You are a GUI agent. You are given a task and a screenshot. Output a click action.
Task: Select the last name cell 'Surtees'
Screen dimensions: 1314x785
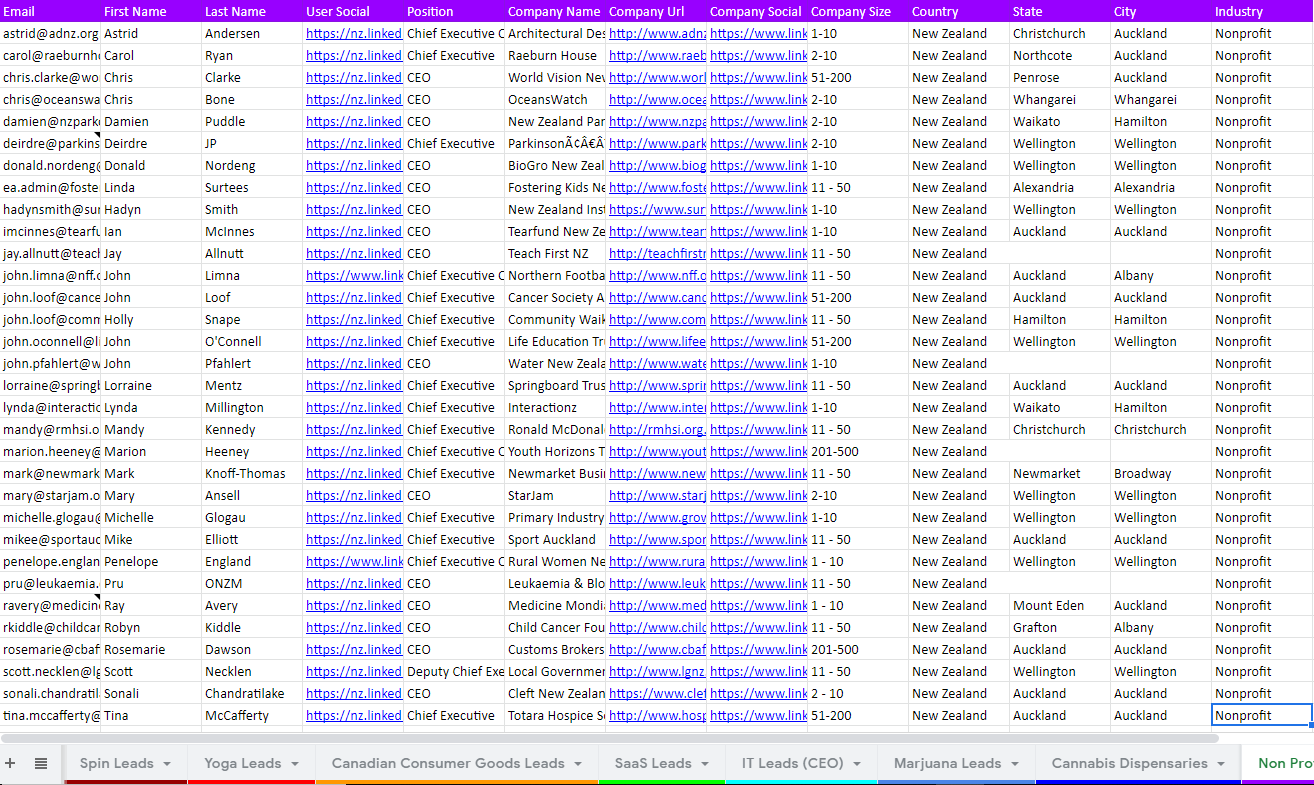252,187
